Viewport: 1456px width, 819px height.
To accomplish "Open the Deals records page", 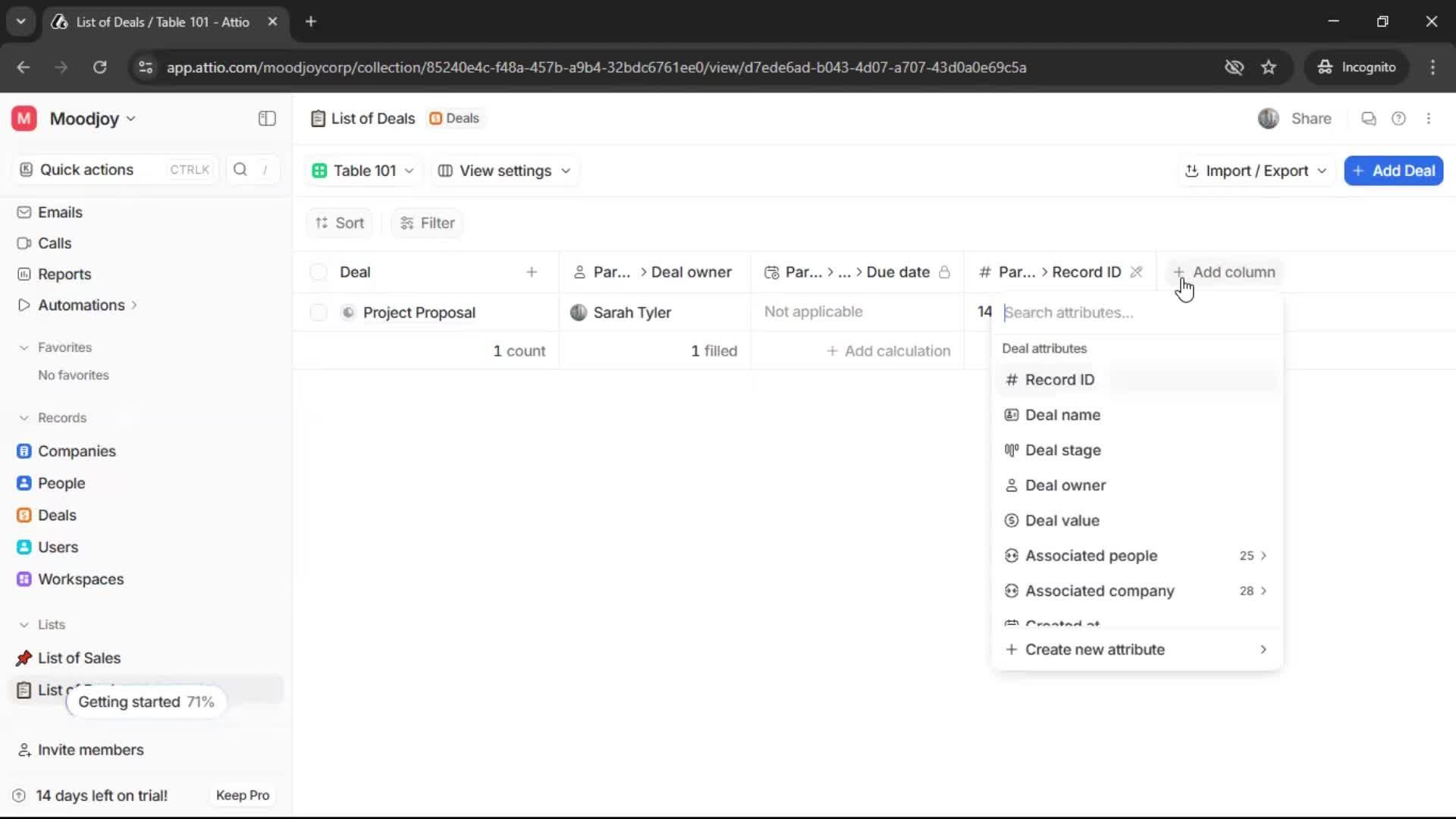I will click(57, 515).
